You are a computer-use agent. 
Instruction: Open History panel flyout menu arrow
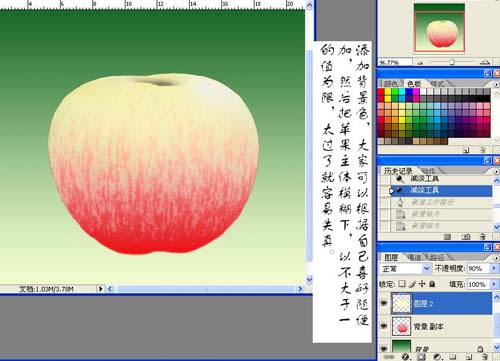(496, 171)
